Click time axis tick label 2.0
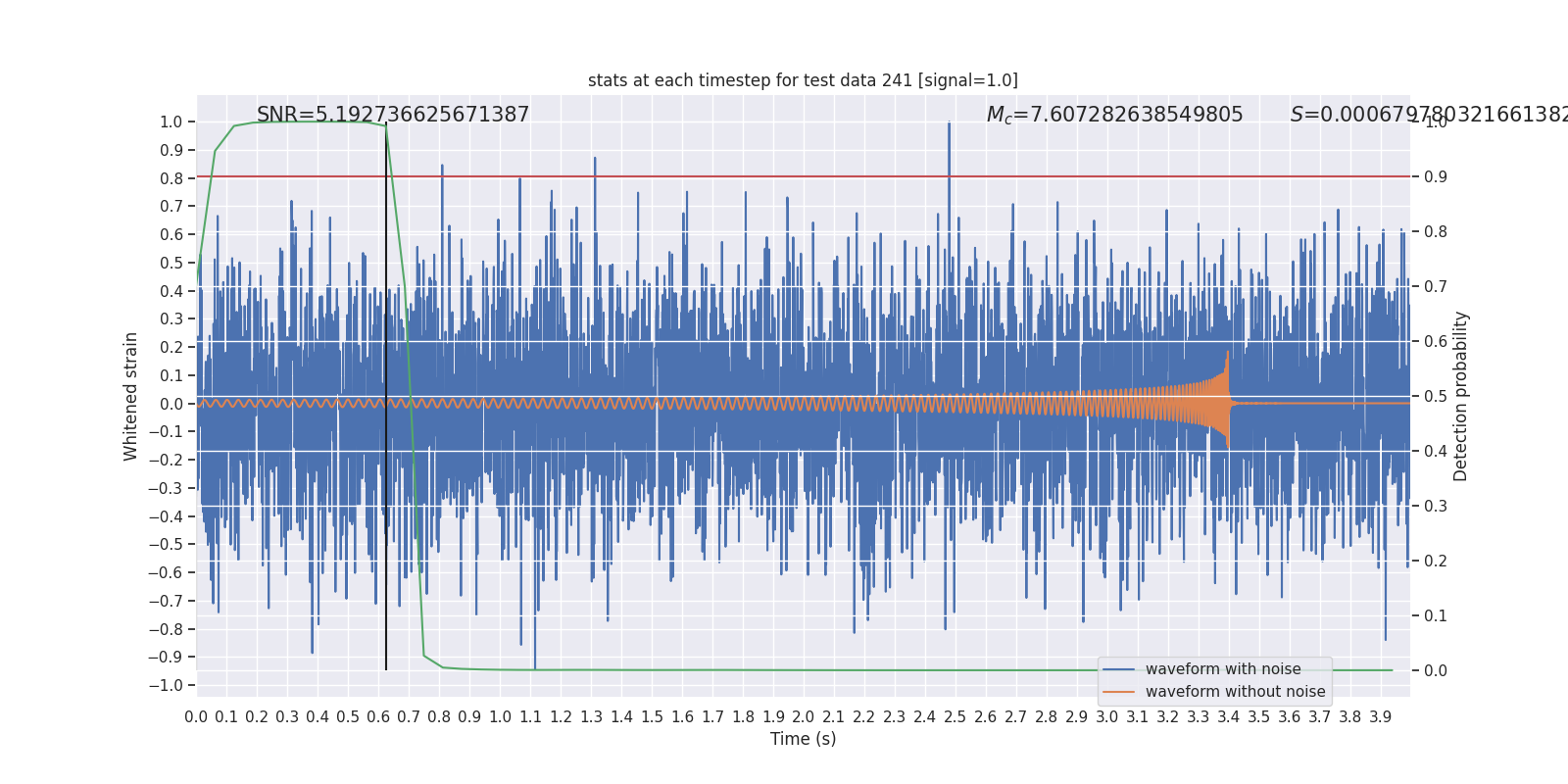The image size is (1568, 784). [804, 717]
